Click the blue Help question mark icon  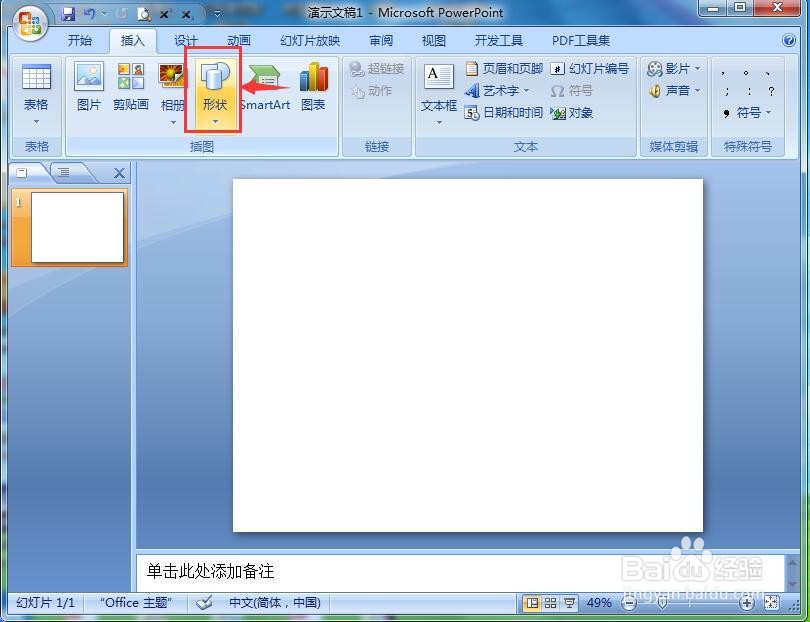pyautogui.click(x=789, y=40)
